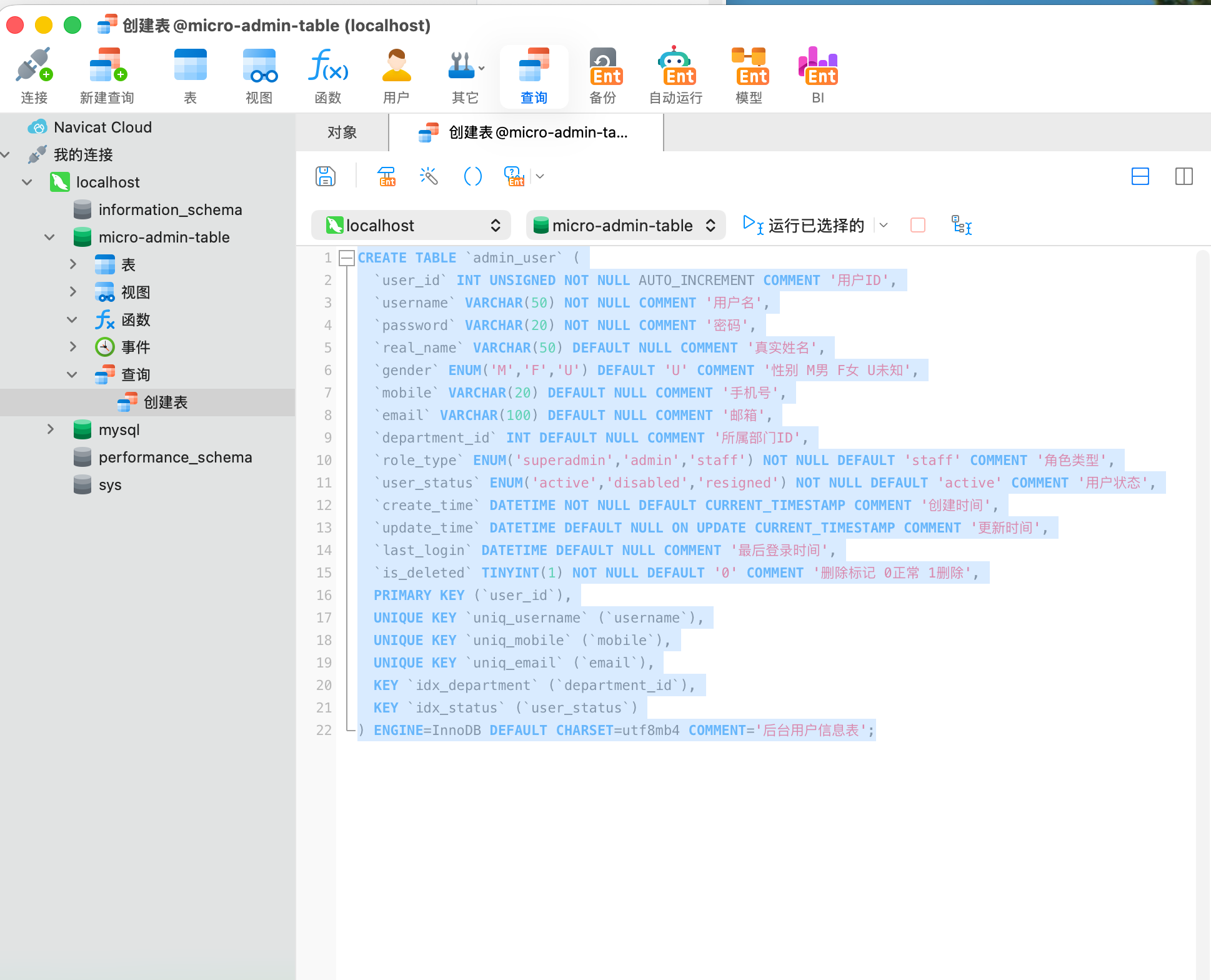Click the beautify SQL magic wand icon
The image size is (1211, 980).
pyautogui.click(x=429, y=176)
